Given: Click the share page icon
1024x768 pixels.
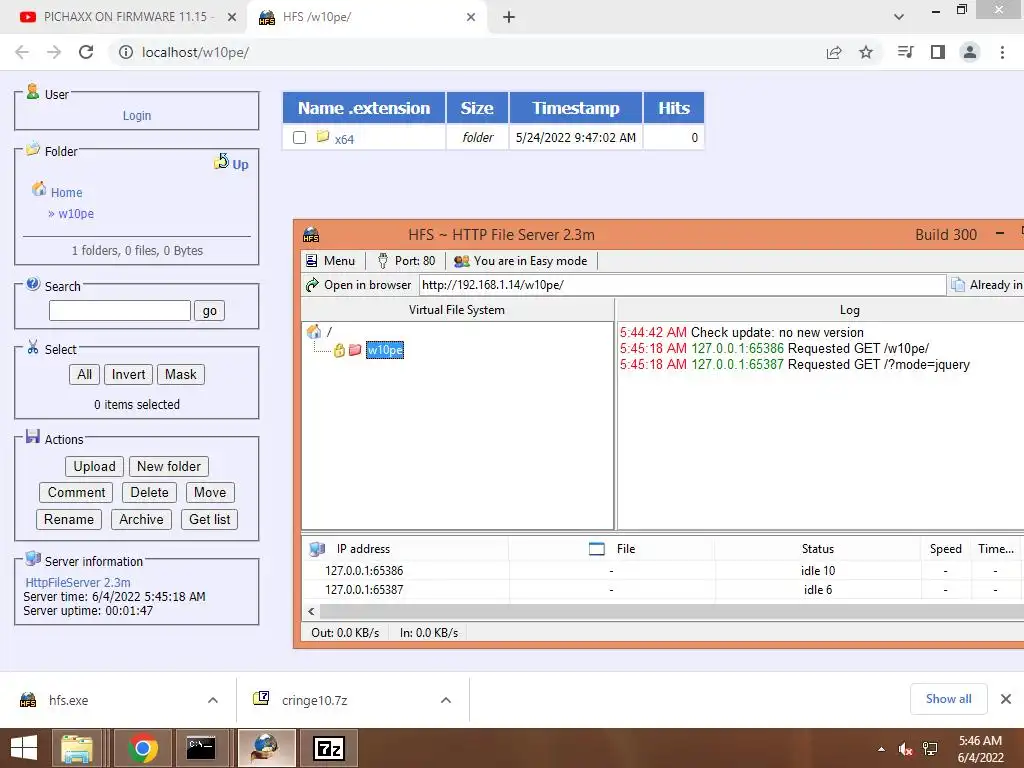Looking at the screenshot, I should pos(833,52).
